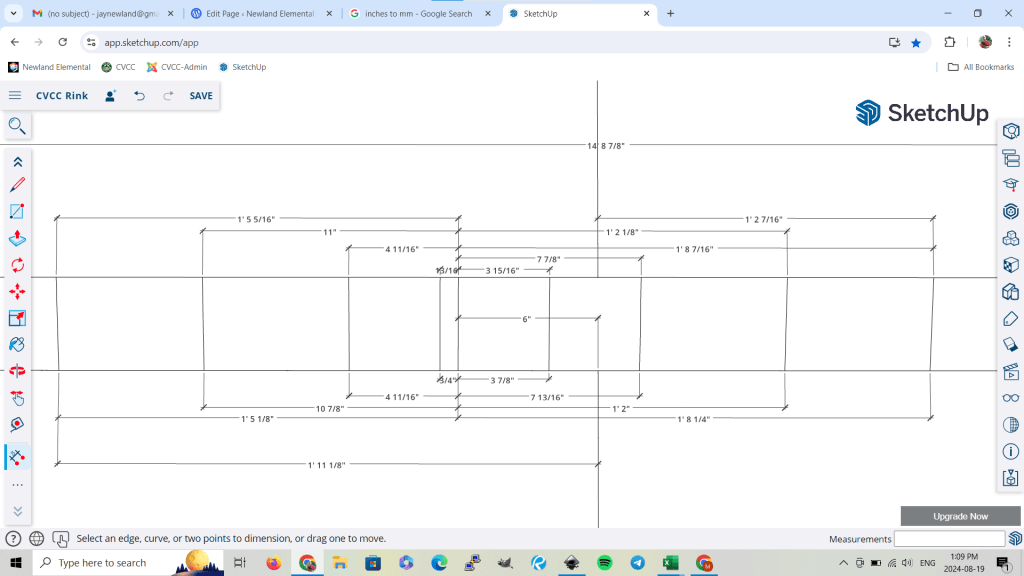Open the Search SketchUp magnifier
Image resolution: width=1024 pixels, height=576 pixels.
click(x=17, y=126)
